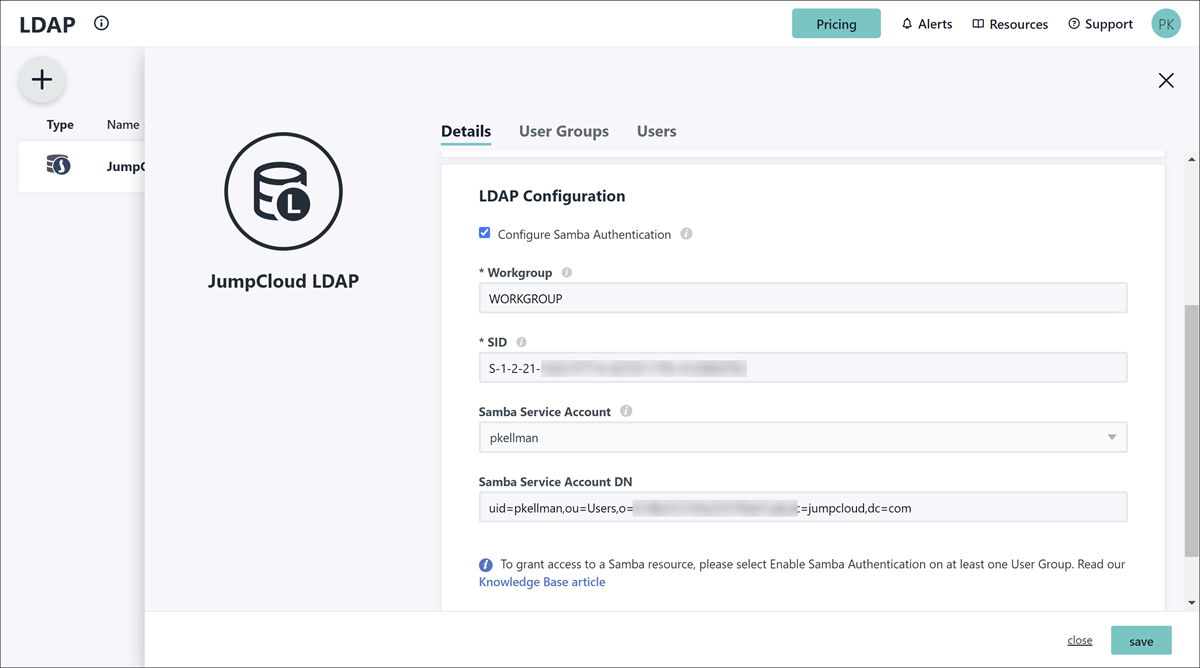The image size is (1200, 668).
Task: Uncheck Configure Samba Authentication checkbox
Action: click(485, 233)
